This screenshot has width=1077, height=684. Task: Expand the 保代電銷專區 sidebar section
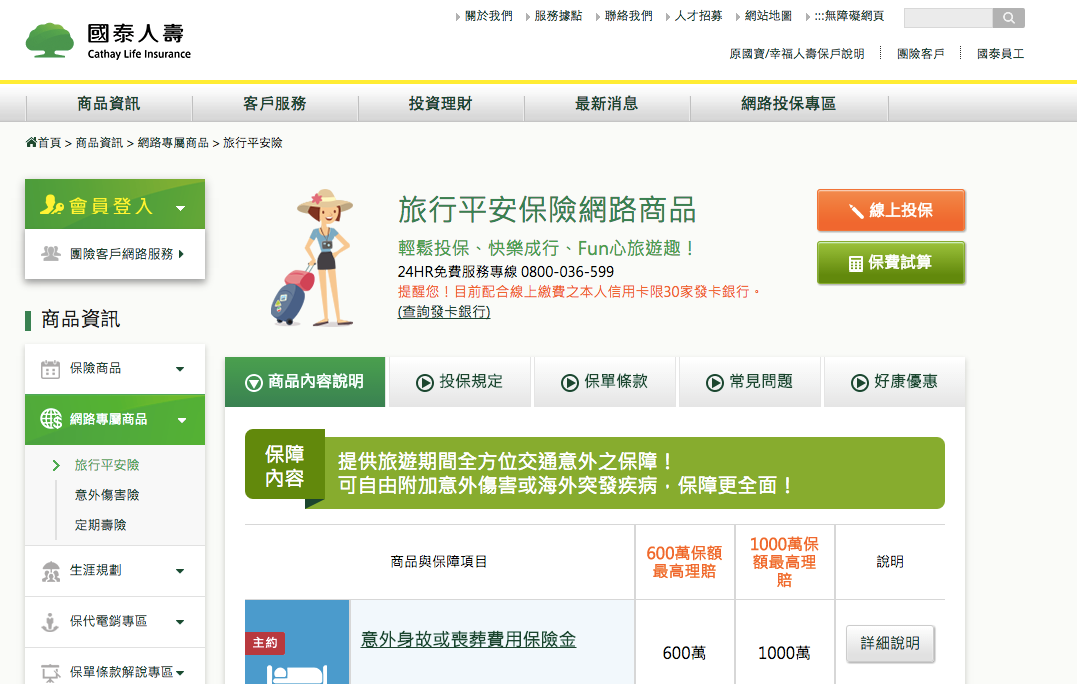(x=180, y=622)
